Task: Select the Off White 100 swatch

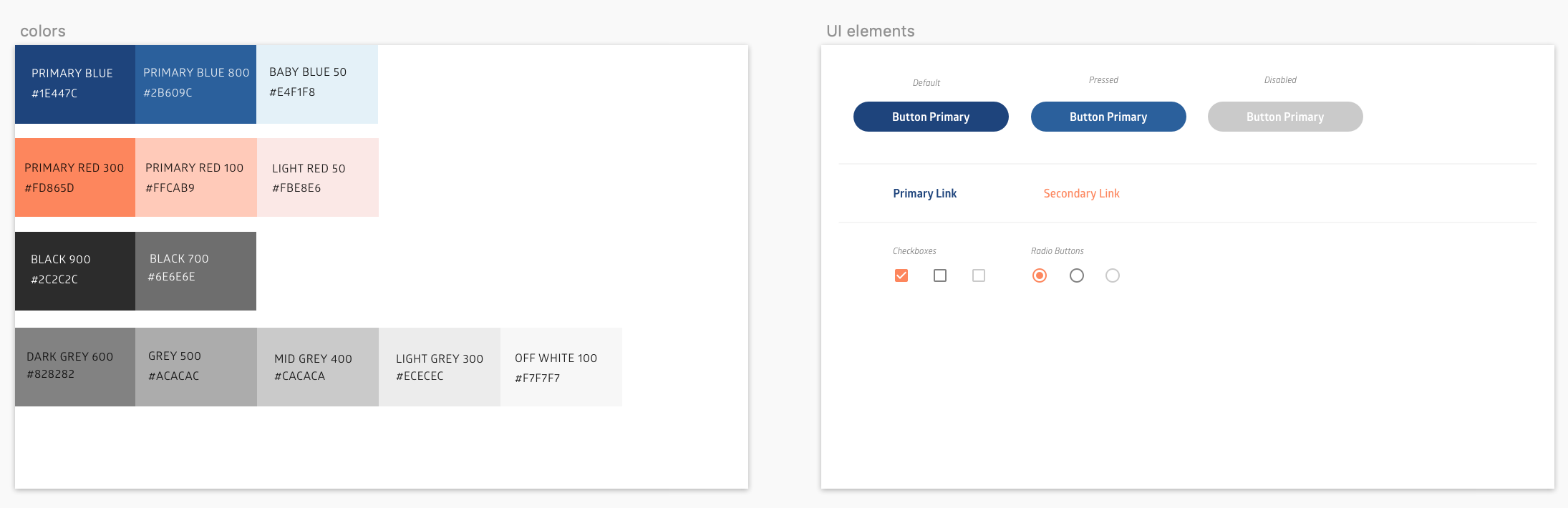Action: [x=561, y=367]
